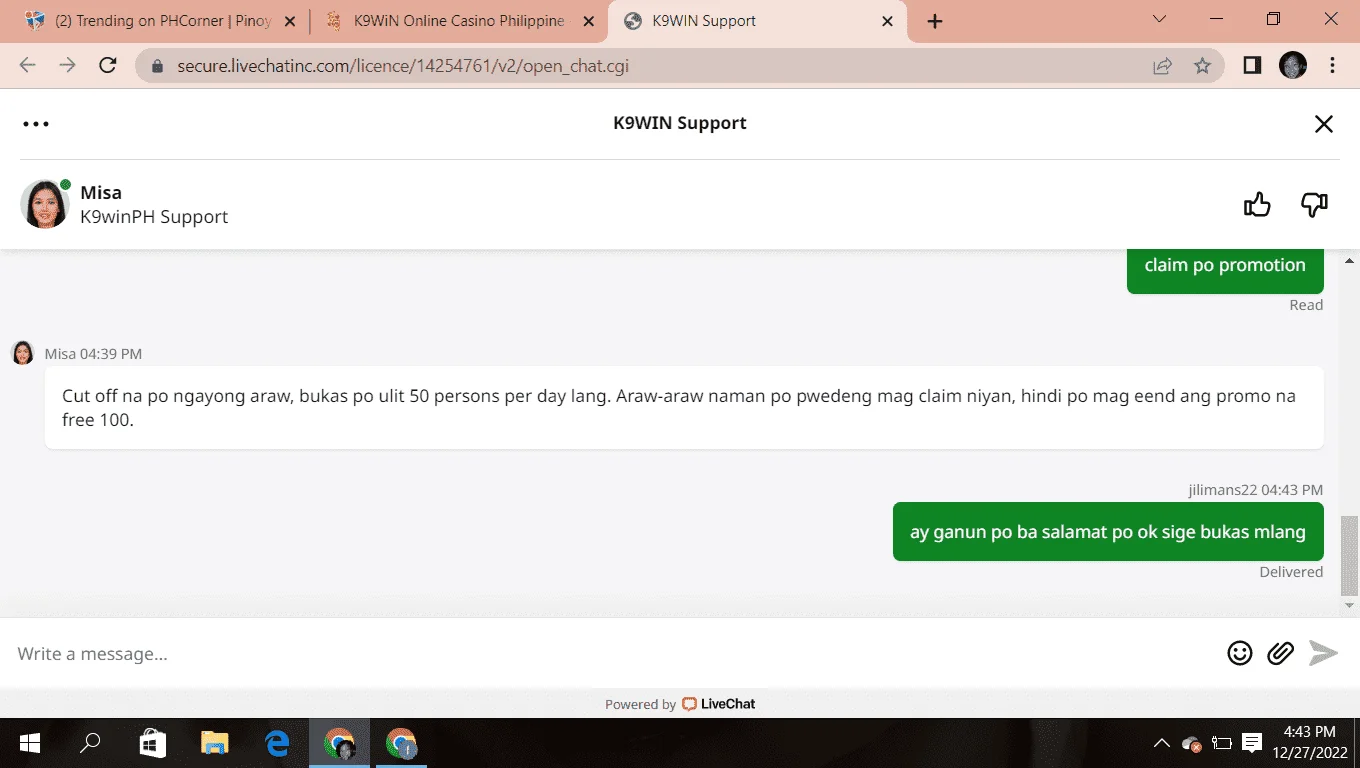Open the LiveChat powered-by link
The width and height of the screenshot is (1360, 768).
point(718,704)
